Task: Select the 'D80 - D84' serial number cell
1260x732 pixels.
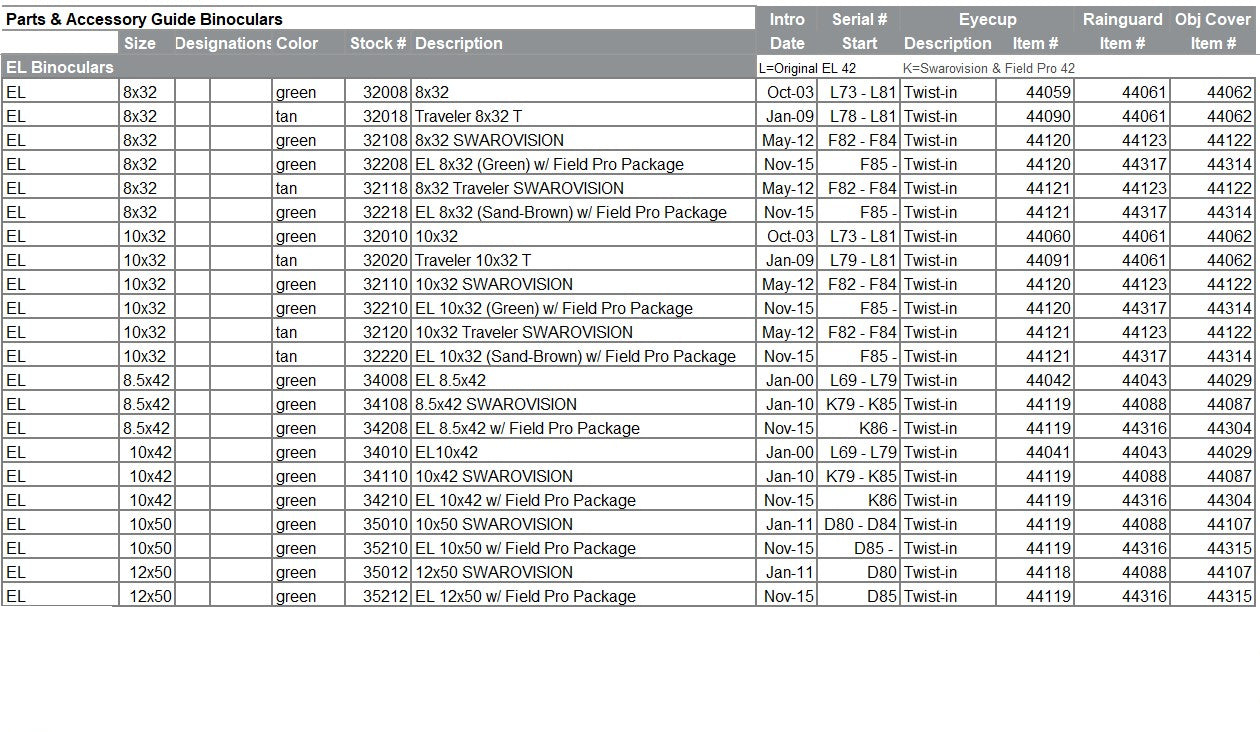Action: 860,524
